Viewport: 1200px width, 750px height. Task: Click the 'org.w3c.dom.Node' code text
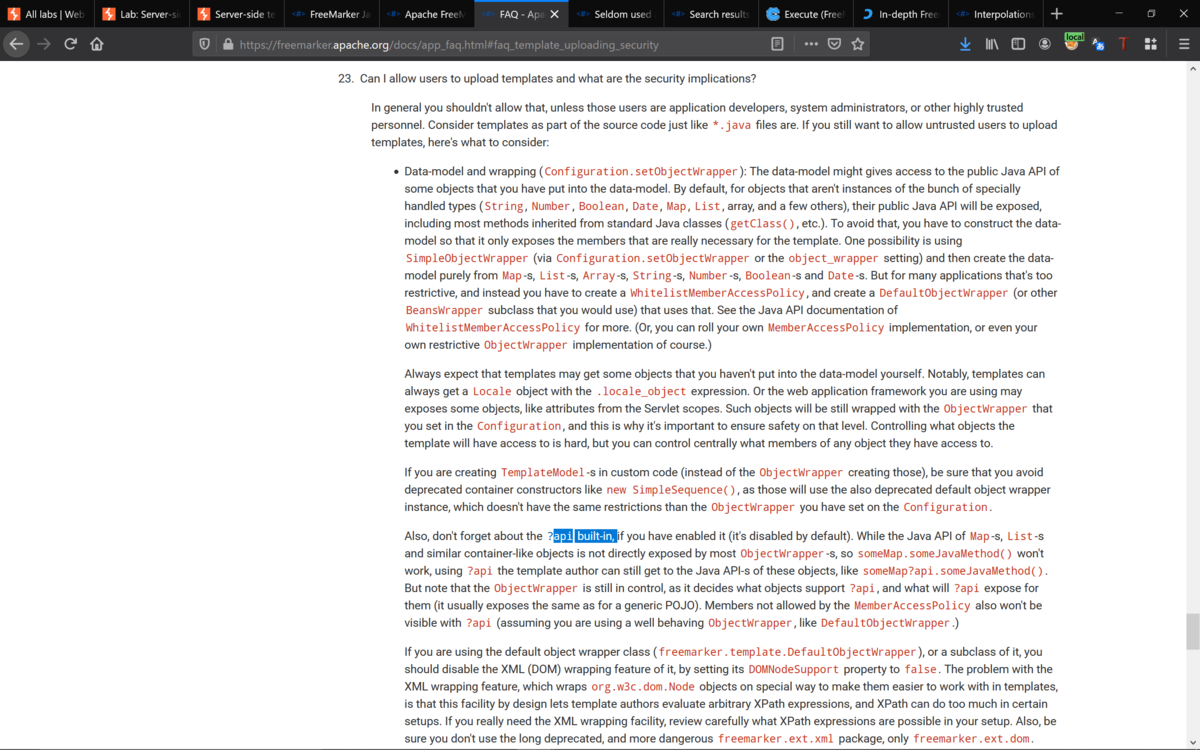point(642,687)
